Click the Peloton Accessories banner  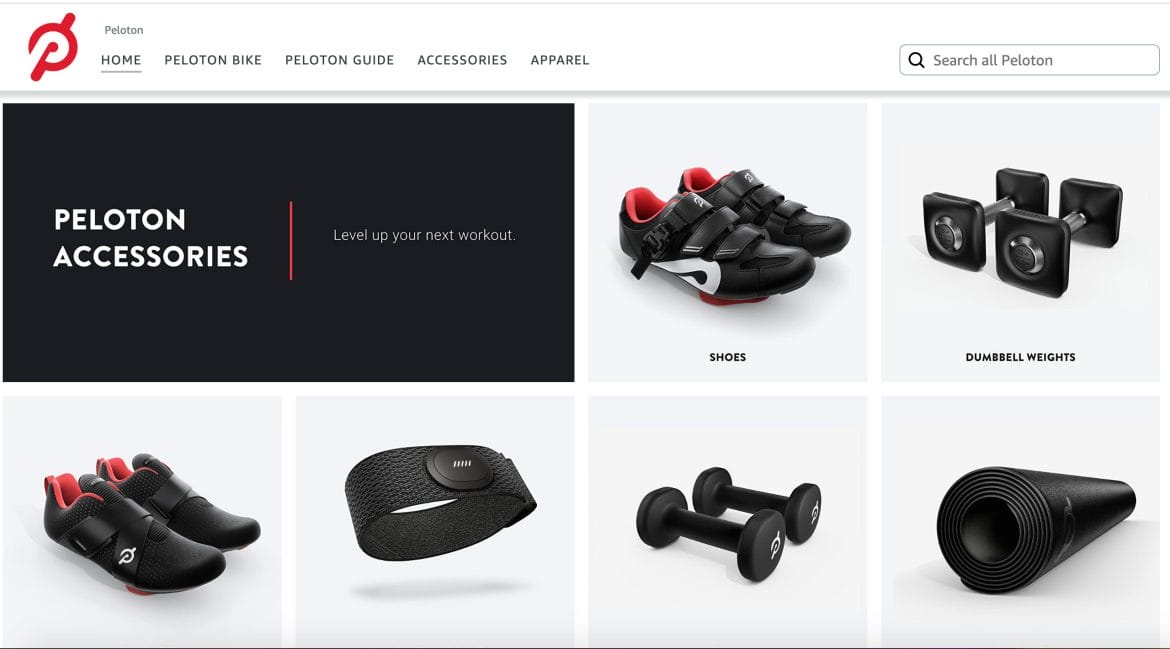(289, 242)
